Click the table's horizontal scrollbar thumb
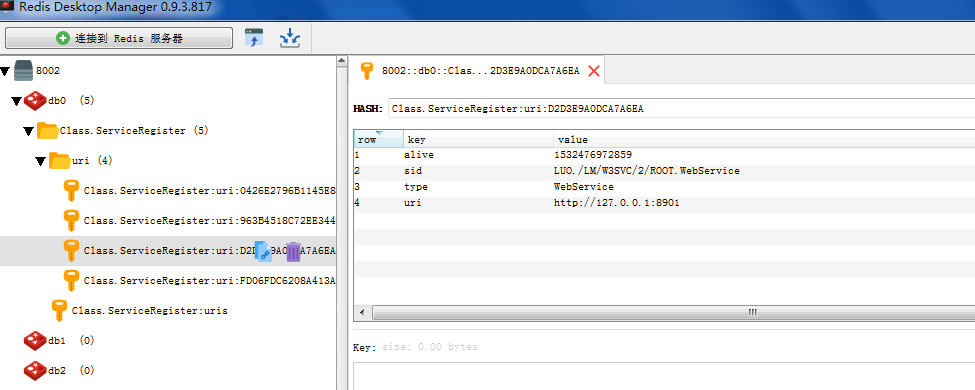Viewport: 975px width, 390px height. [x=673, y=312]
